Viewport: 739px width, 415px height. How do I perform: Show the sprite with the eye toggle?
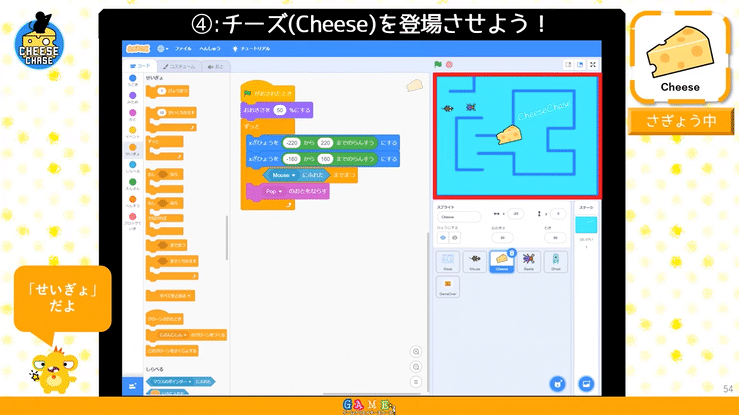(443, 238)
